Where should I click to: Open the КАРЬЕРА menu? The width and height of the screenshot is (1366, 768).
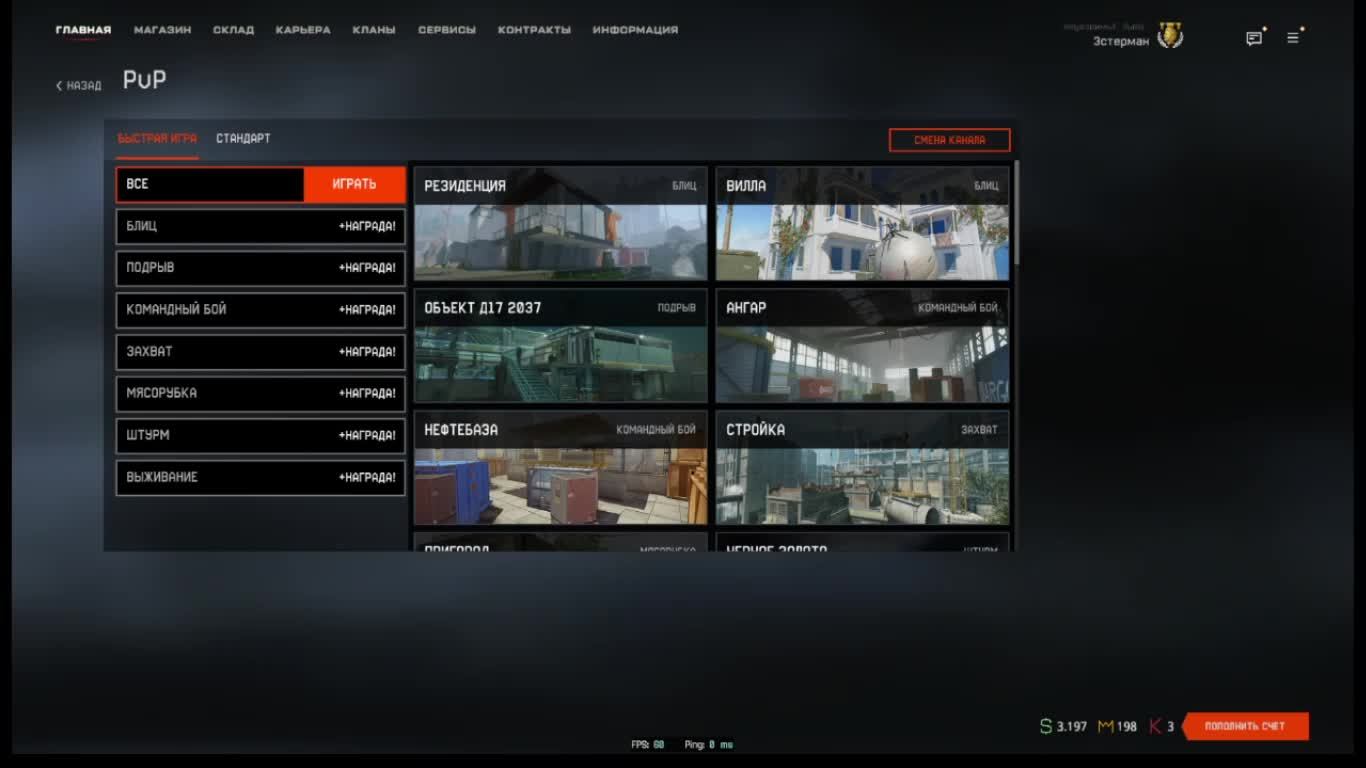coord(303,30)
